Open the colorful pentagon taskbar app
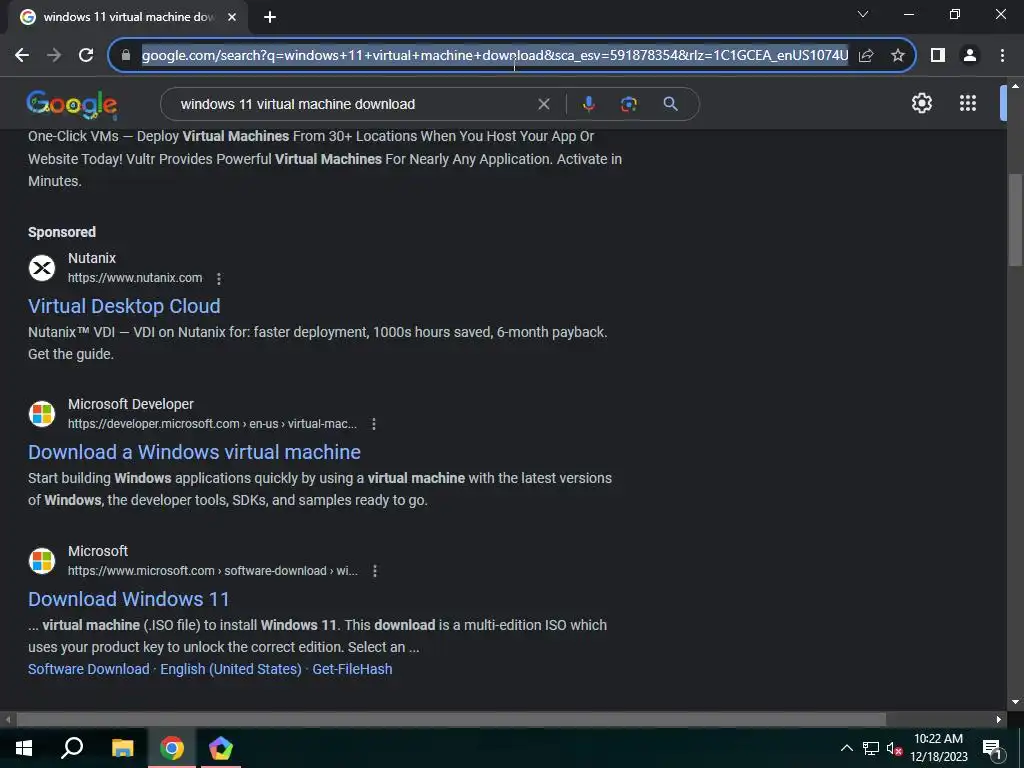 click(x=221, y=748)
